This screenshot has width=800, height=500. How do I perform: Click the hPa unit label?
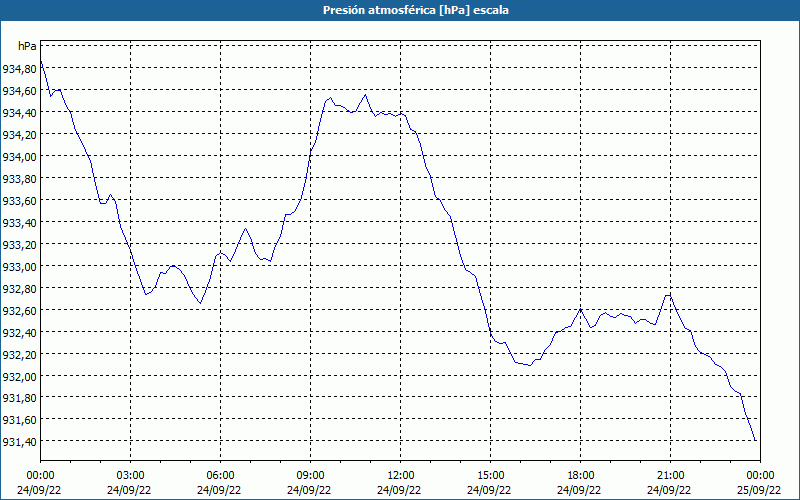(x=27, y=46)
